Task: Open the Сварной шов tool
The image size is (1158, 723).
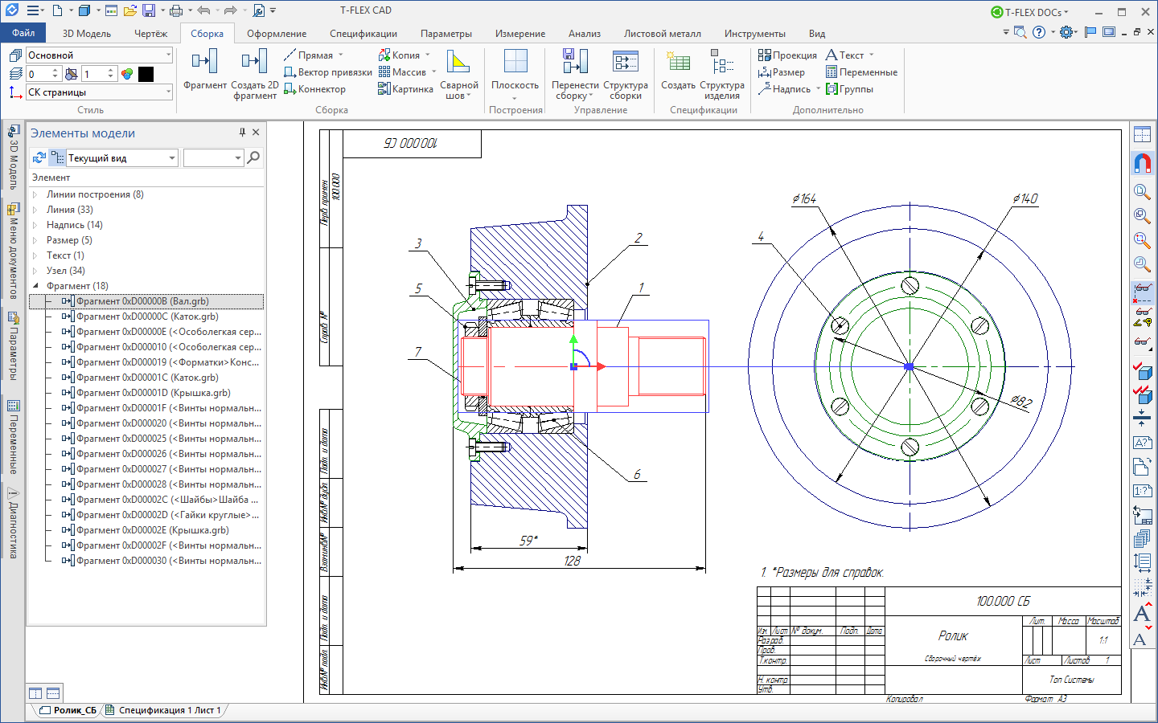Action: (459, 75)
